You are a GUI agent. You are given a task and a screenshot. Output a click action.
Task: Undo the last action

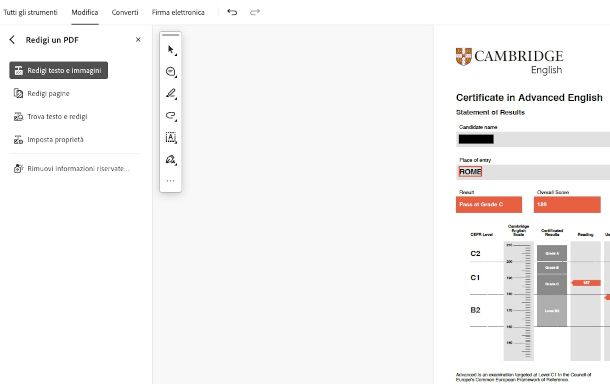click(232, 12)
